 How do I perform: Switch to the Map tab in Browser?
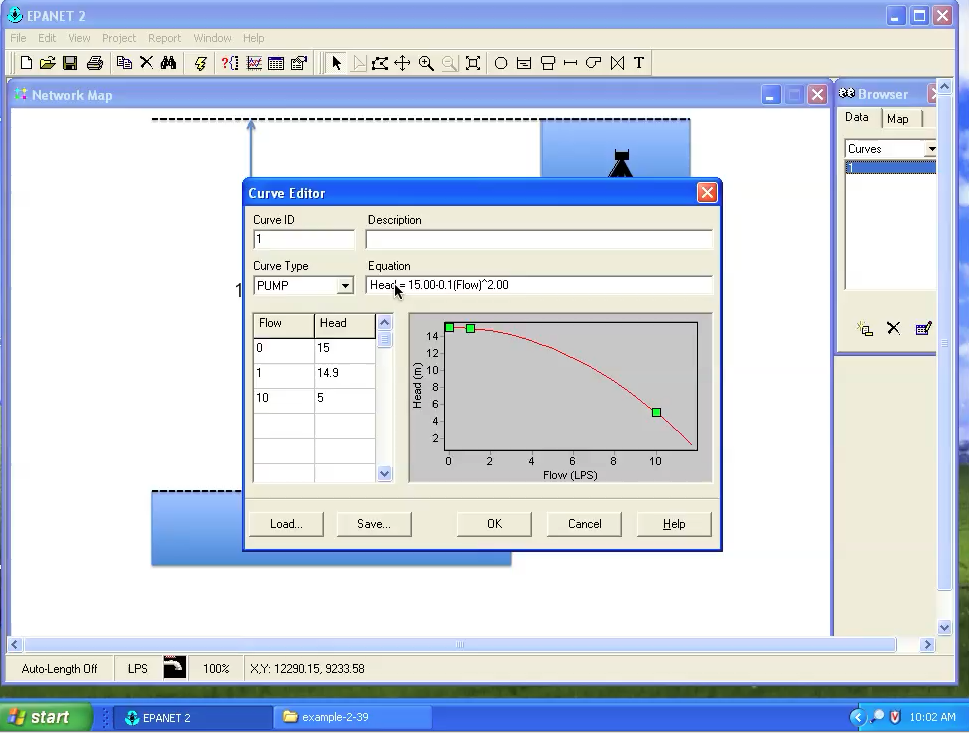click(897, 119)
